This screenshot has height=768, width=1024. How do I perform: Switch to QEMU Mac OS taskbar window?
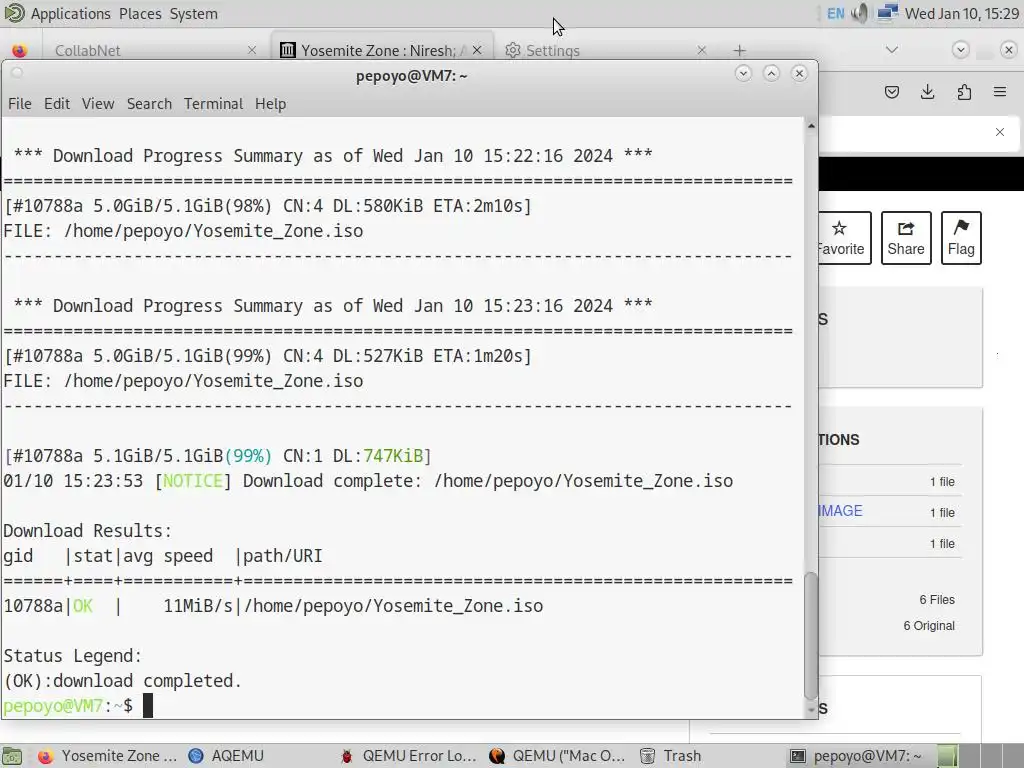click(x=557, y=756)
